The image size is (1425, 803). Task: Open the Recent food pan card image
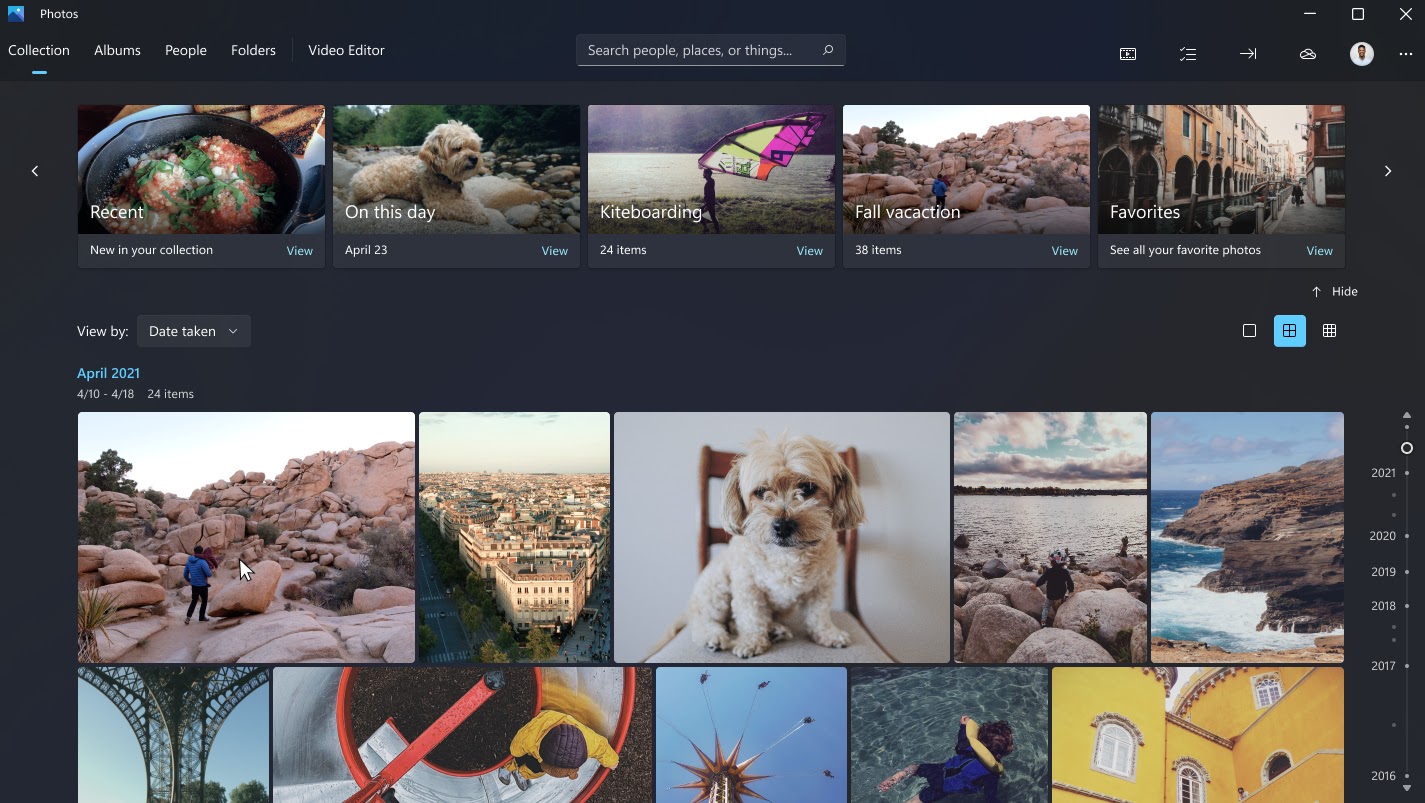pyautogui.click(x=201, y=170)
